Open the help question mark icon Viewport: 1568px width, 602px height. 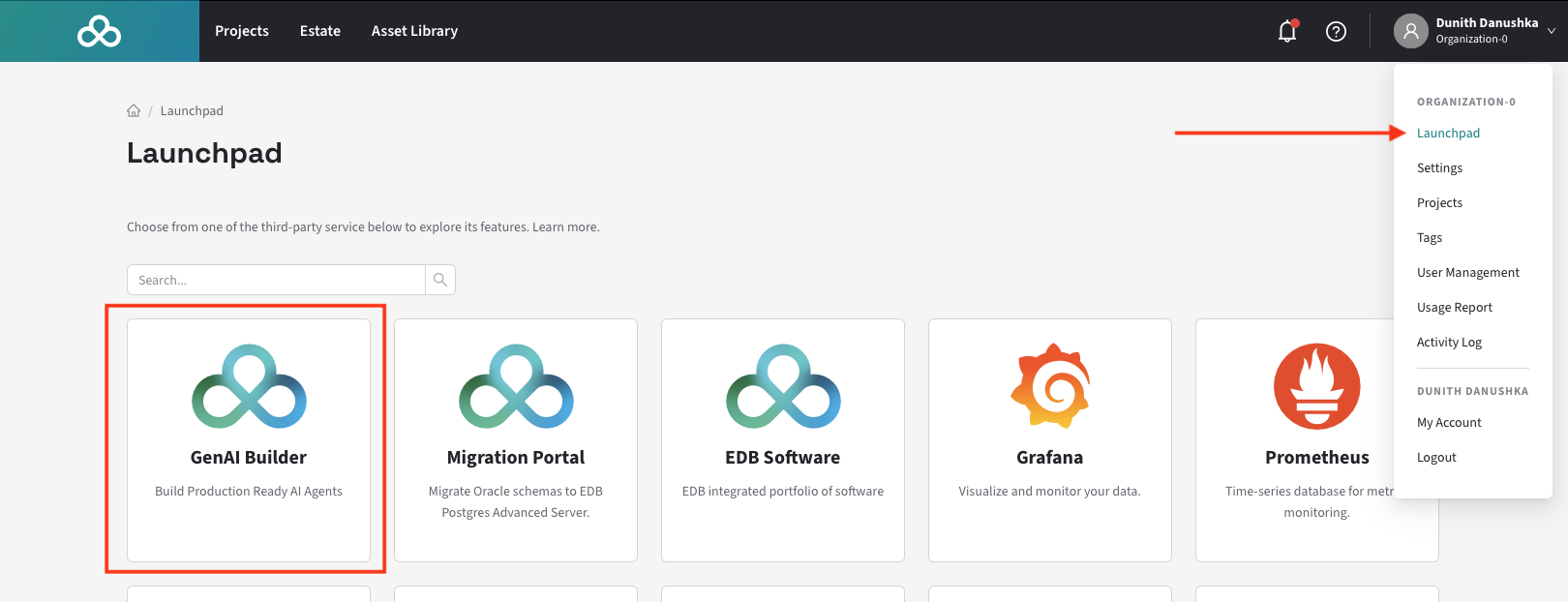coord(1336,32)
